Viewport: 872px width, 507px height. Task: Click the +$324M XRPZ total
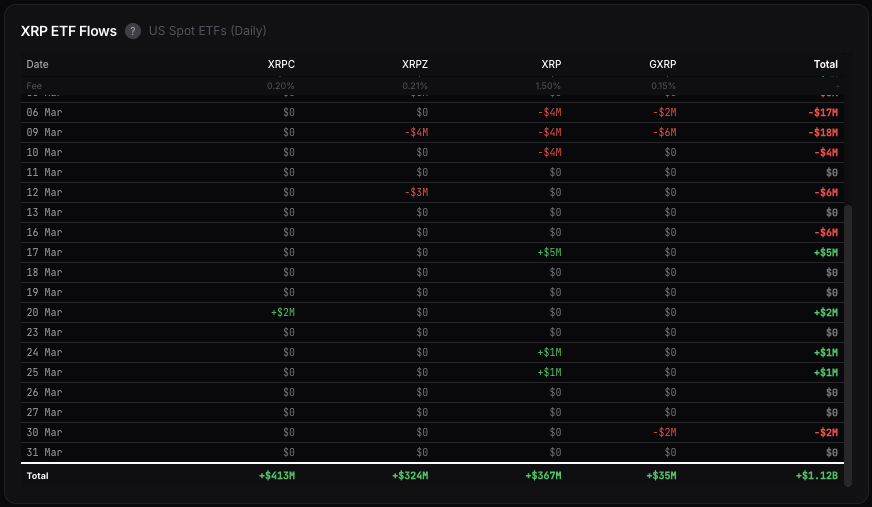pos(410,476)
